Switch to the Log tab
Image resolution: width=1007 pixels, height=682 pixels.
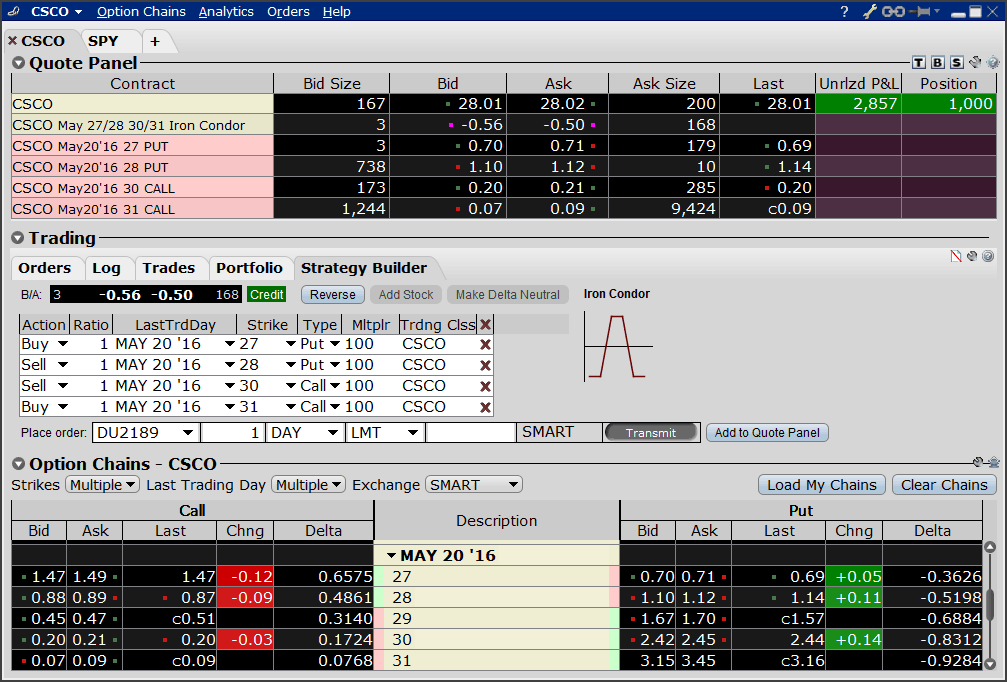[x=106, y=268]
